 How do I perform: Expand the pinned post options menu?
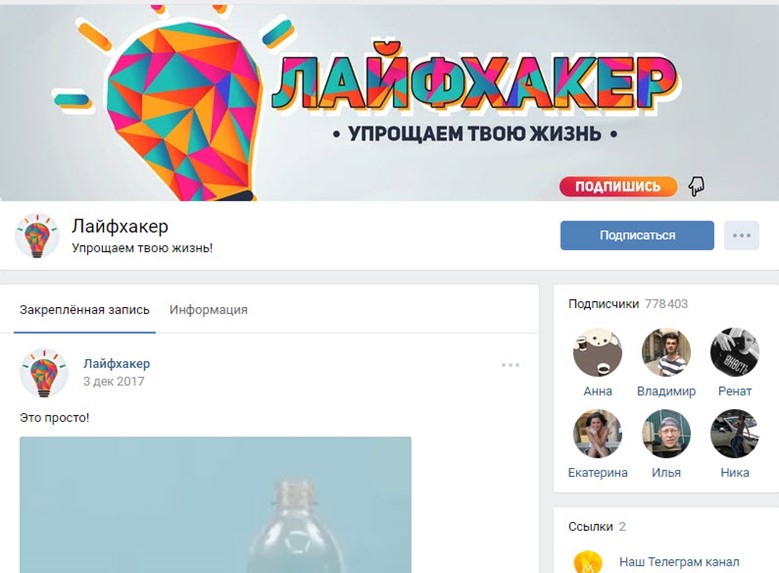(x=510, y=365)
